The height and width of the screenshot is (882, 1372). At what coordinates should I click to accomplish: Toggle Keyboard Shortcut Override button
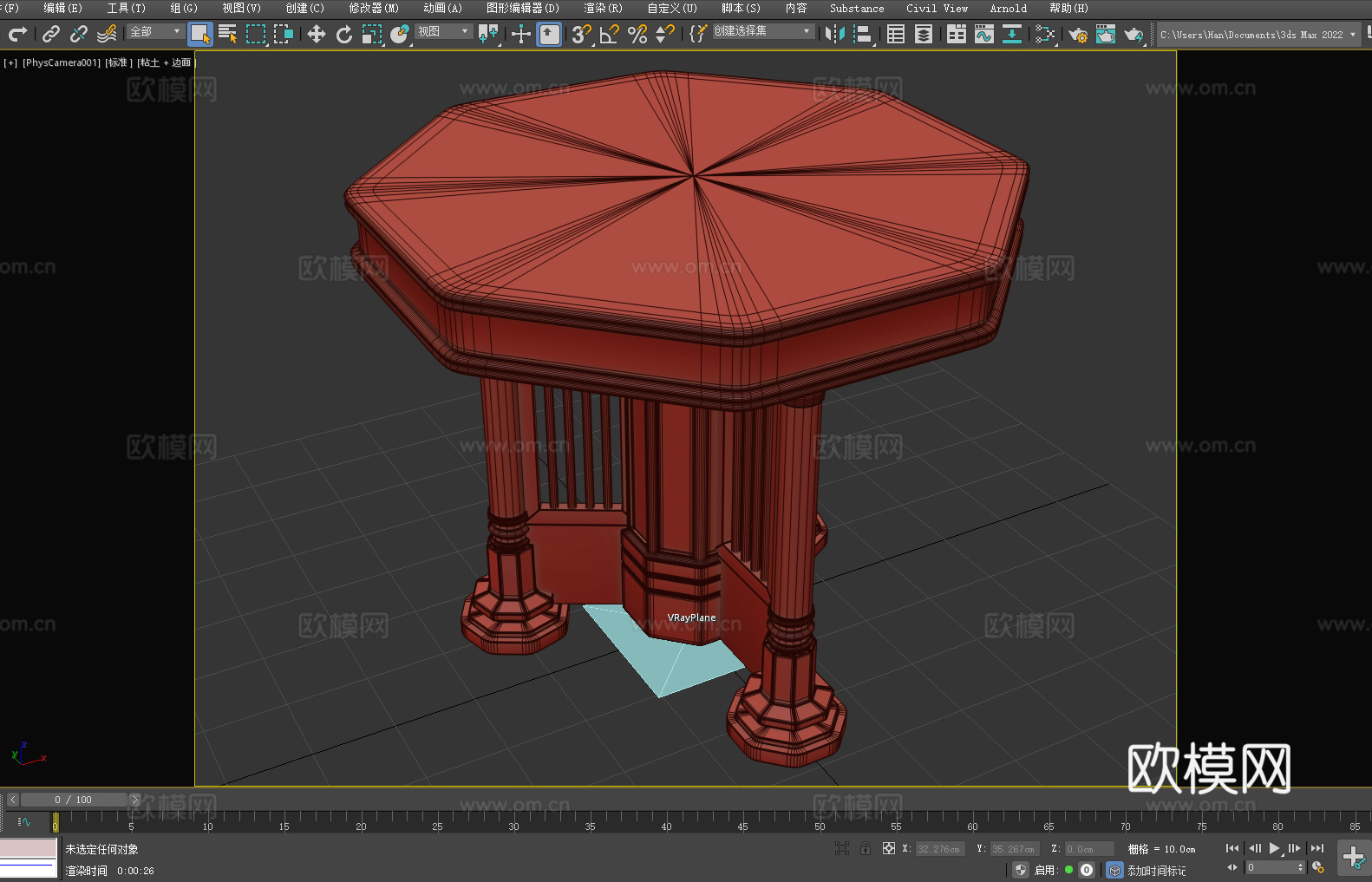[550, 35]
